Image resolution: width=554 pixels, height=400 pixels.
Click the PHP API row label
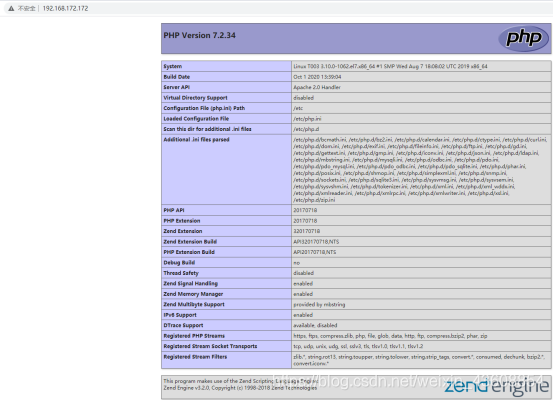point(174,210)
